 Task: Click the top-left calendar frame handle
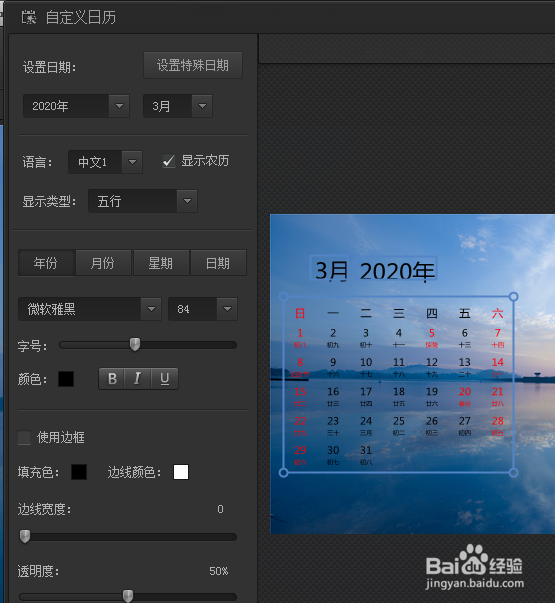coord(283,297)
